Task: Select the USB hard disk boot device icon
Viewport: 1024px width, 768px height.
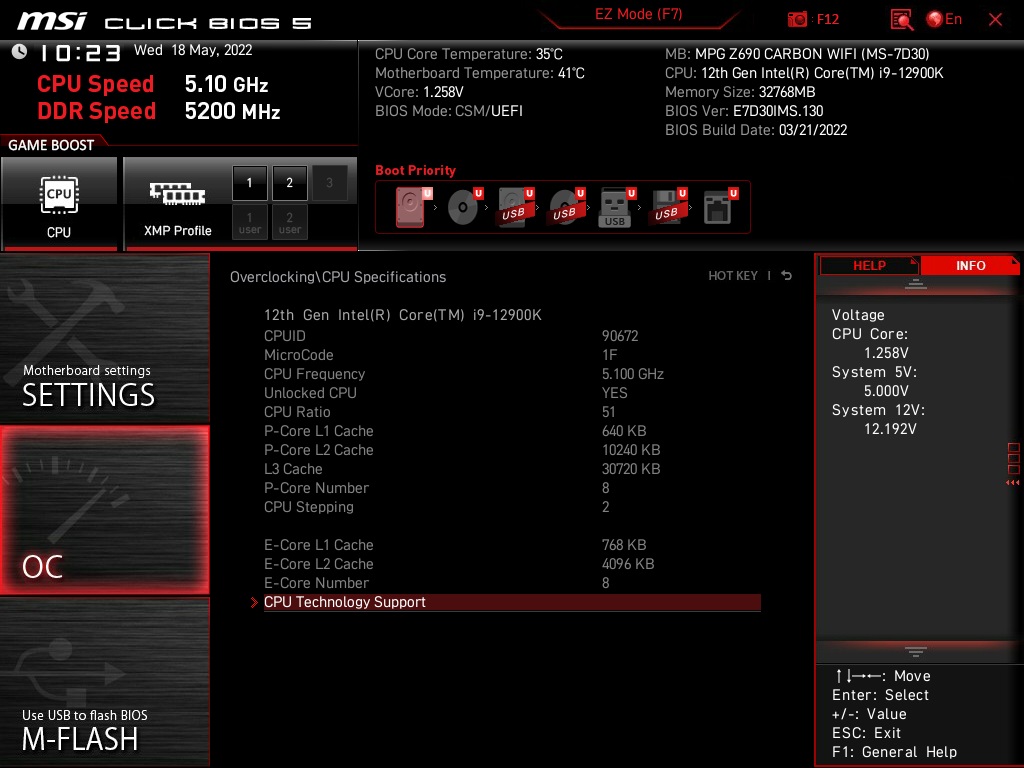Action: (515, 207)
